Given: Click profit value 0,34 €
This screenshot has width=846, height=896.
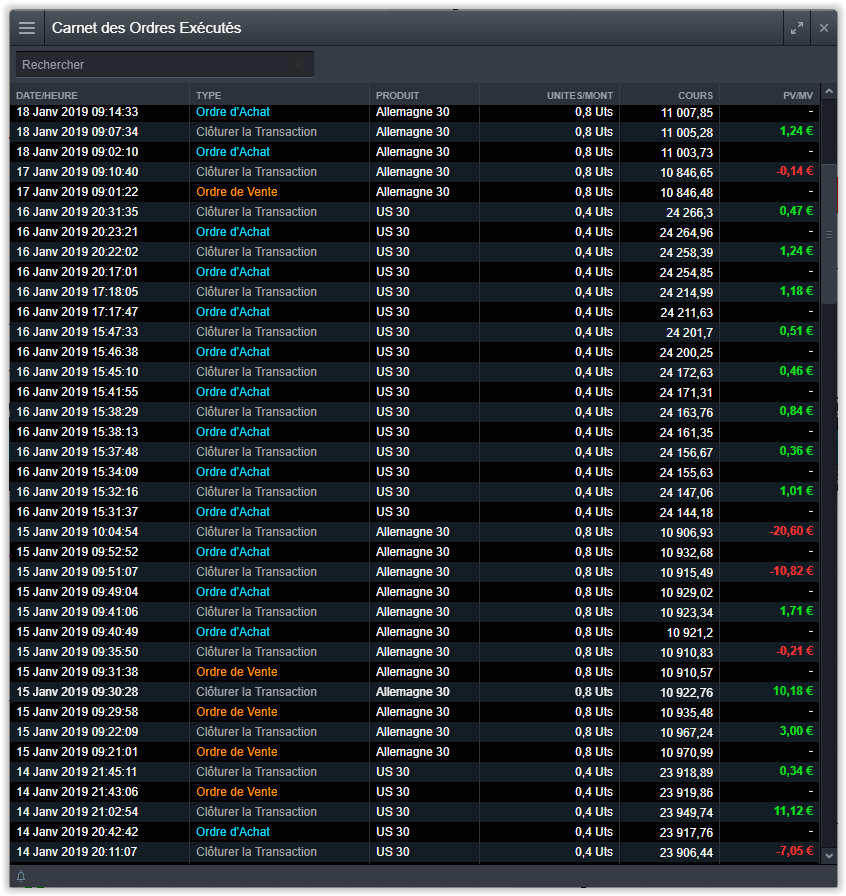Looking at the screenshot, I should pos(796,771).
